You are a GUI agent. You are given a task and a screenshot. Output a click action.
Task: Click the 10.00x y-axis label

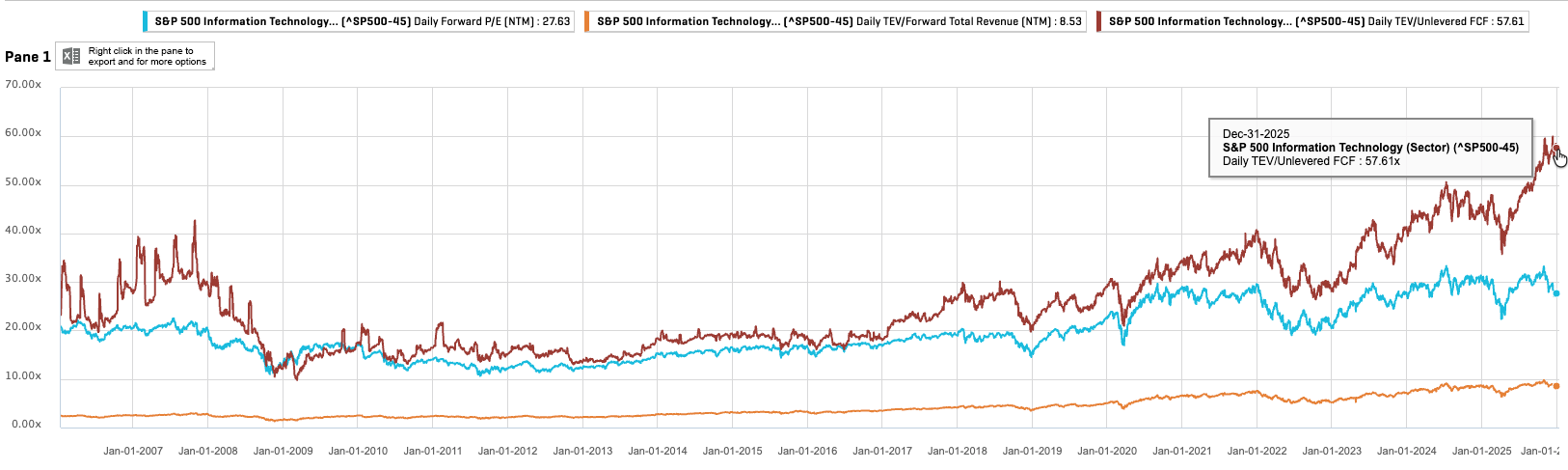(23, 376)
